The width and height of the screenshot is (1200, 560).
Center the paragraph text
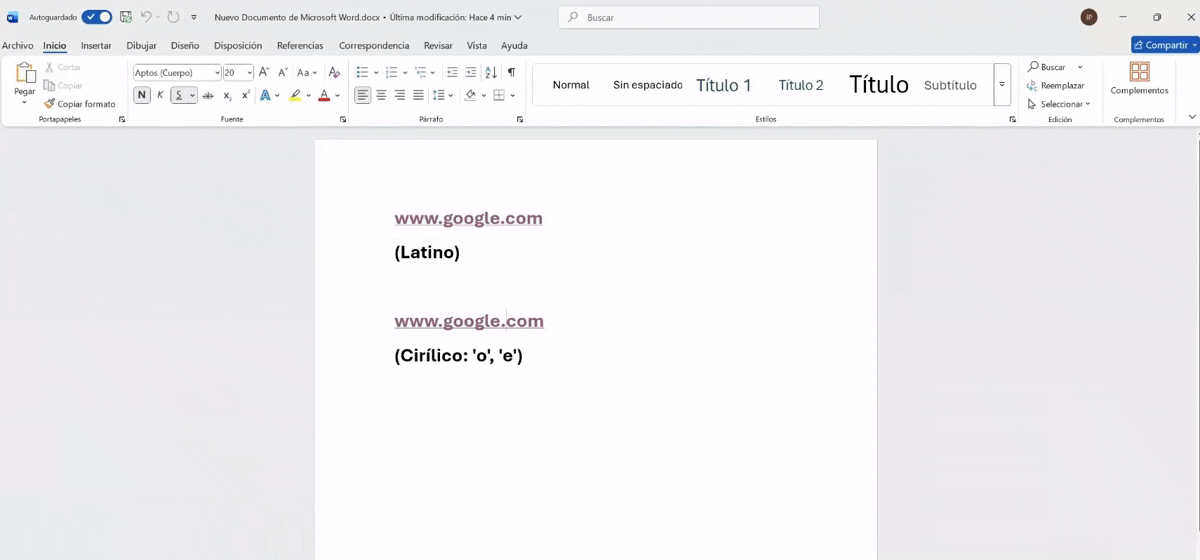[x=381, y=96]
